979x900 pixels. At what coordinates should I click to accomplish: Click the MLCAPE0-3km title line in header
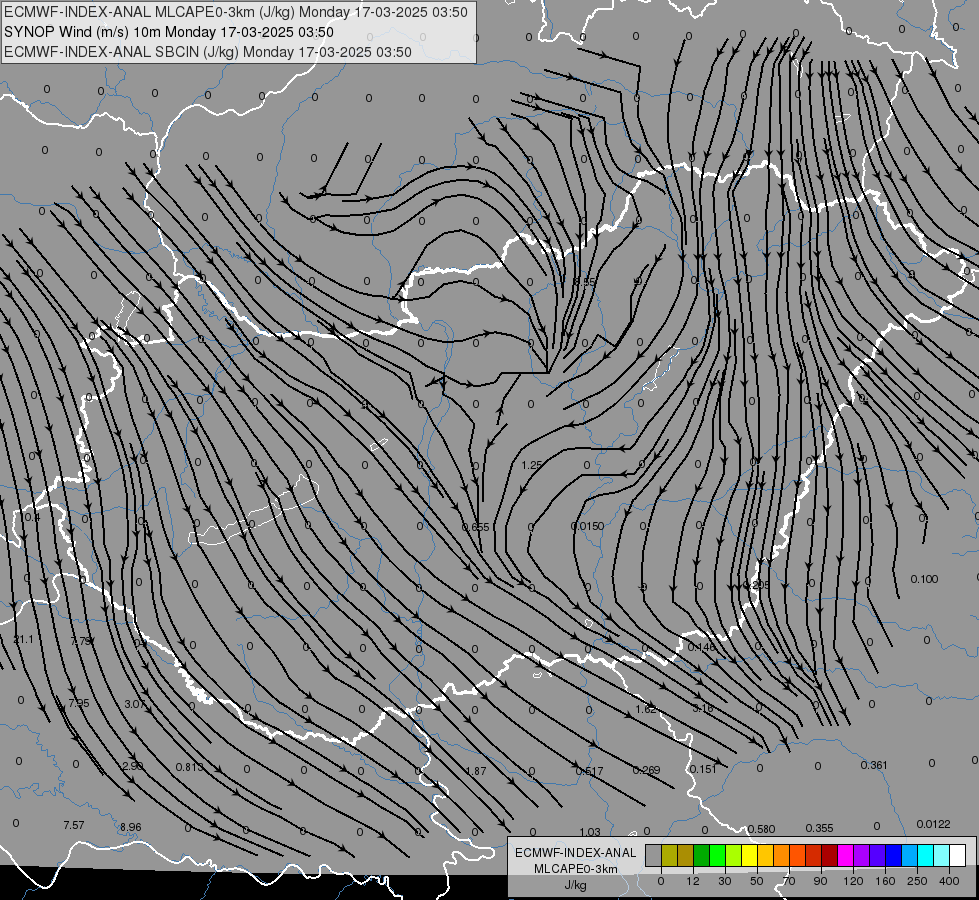click(x=235, y=12)
